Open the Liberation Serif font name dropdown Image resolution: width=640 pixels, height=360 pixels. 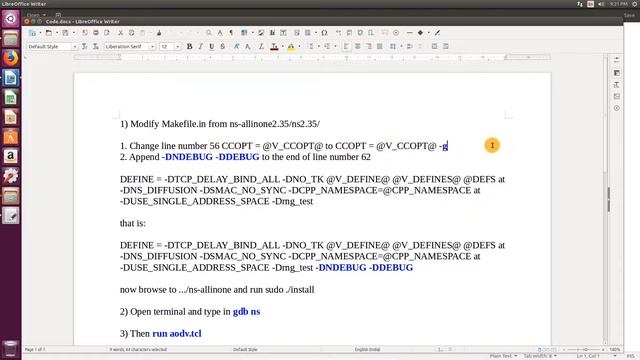[152, 47]
